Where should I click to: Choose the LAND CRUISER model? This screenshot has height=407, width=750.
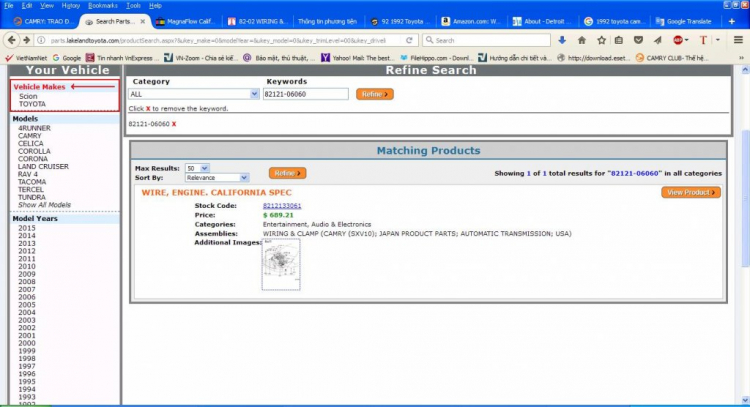pos(43,166)
